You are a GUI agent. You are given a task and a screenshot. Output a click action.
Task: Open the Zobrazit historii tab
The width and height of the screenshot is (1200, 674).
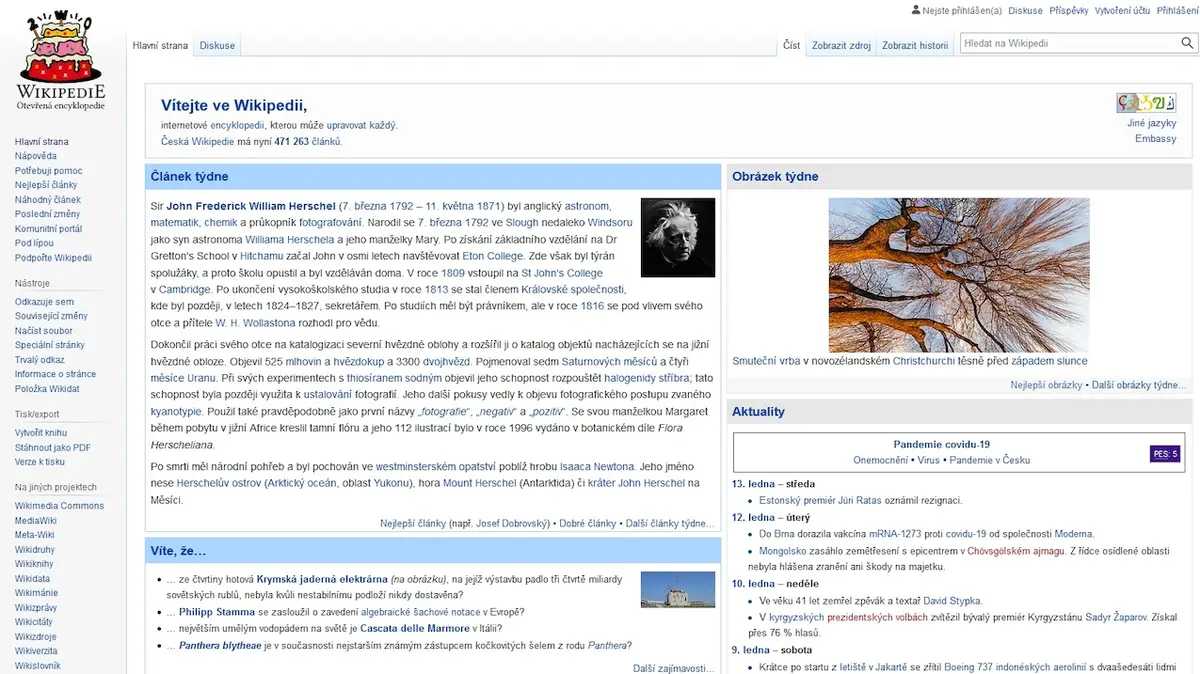[x=915, y=45]
